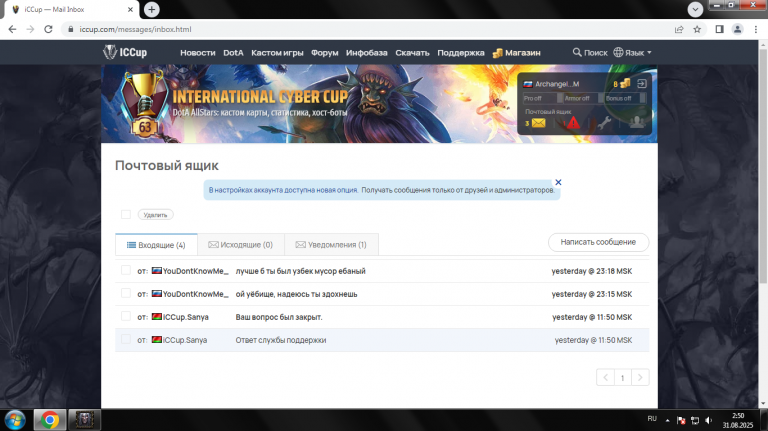Switch to the Уведомления (1) tab
The image size is (768, 431).
331,244
